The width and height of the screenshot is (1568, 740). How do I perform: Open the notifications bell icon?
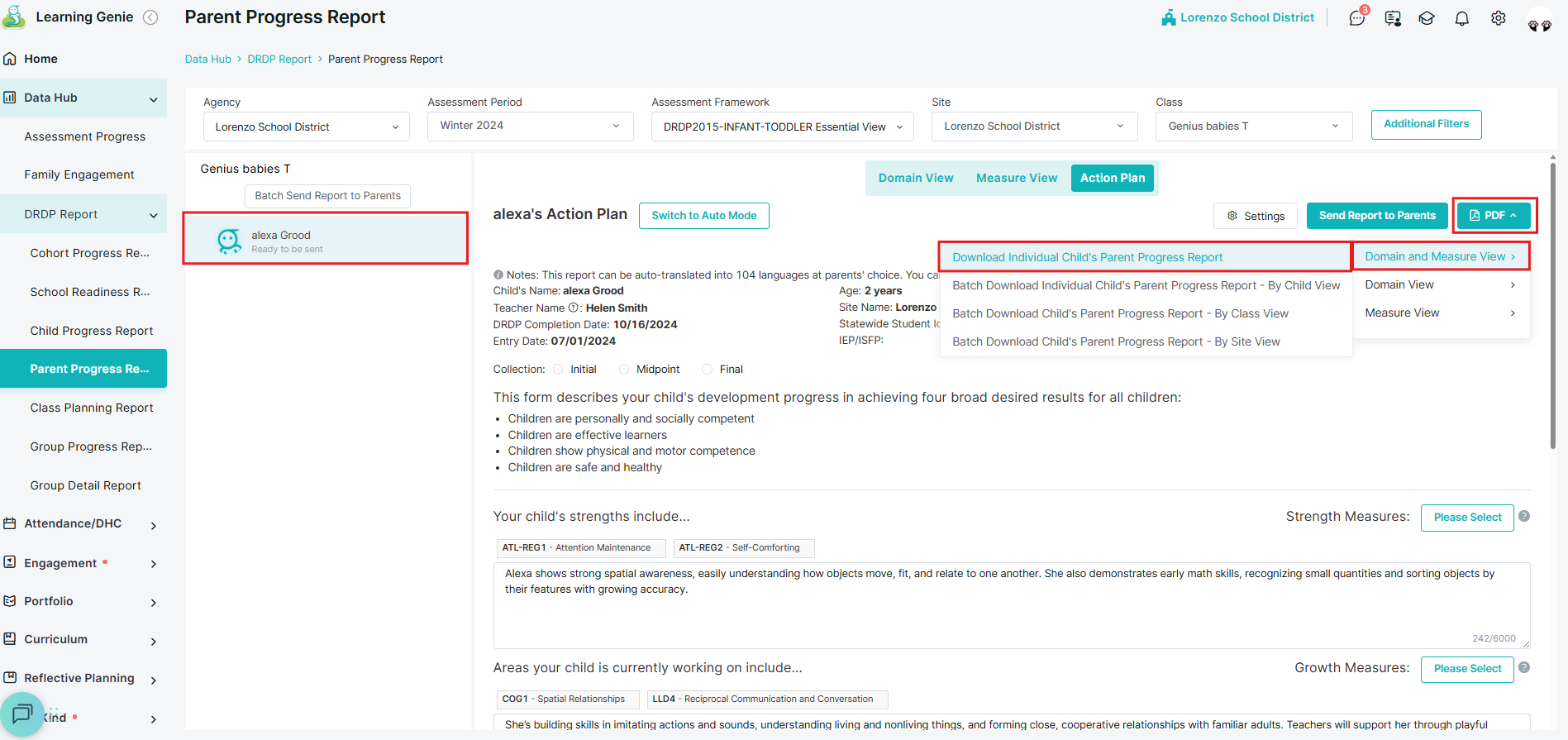1462,18
